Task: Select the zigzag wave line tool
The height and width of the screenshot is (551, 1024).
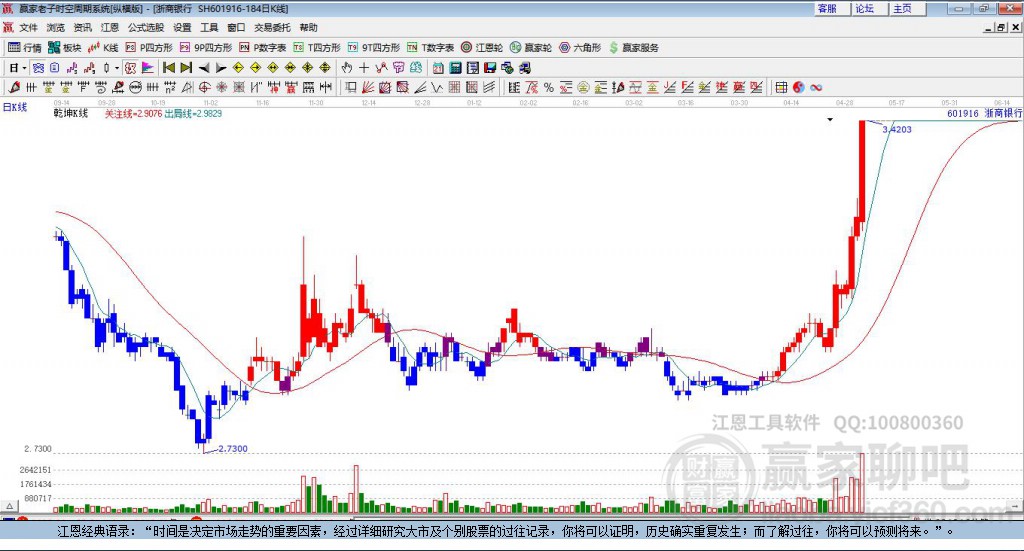Action: tap(436, 87)
